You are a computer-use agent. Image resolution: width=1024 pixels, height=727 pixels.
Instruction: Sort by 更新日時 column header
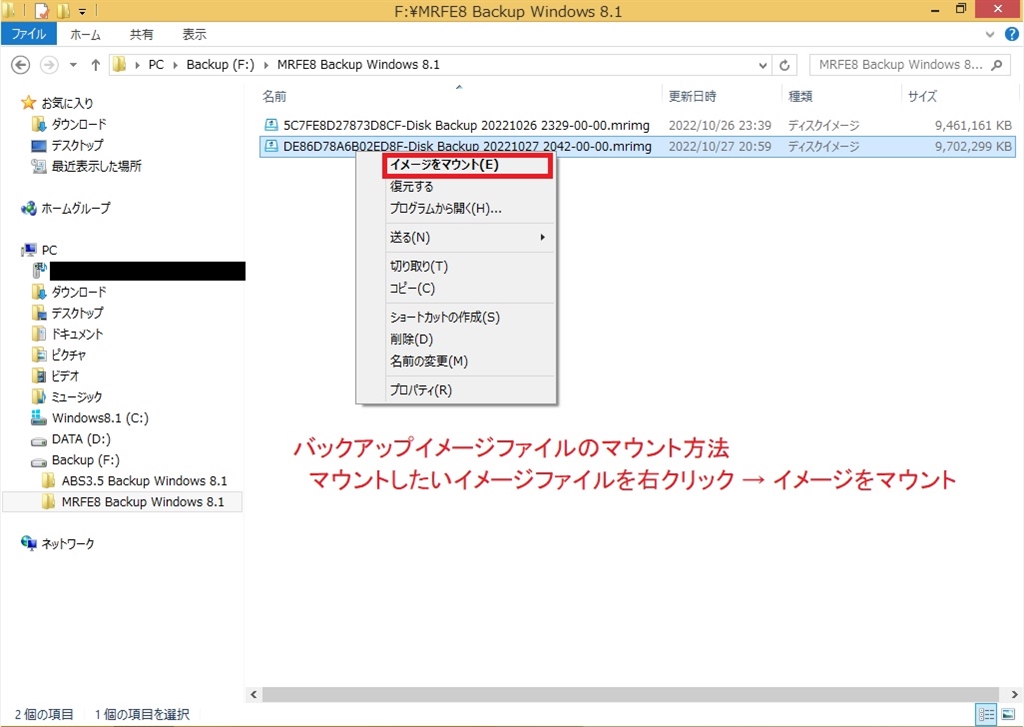coord(692,97)
